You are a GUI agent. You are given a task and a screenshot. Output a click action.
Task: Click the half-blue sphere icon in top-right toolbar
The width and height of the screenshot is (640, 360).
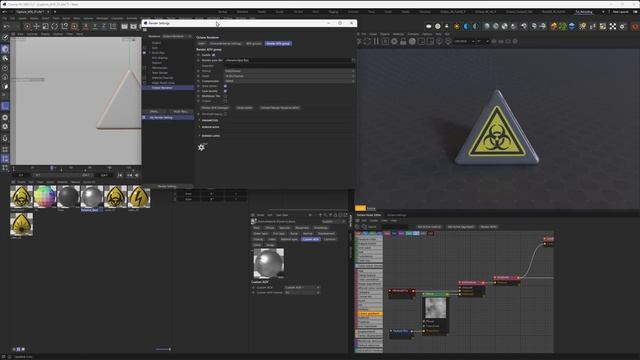click(x=467, y=26)
